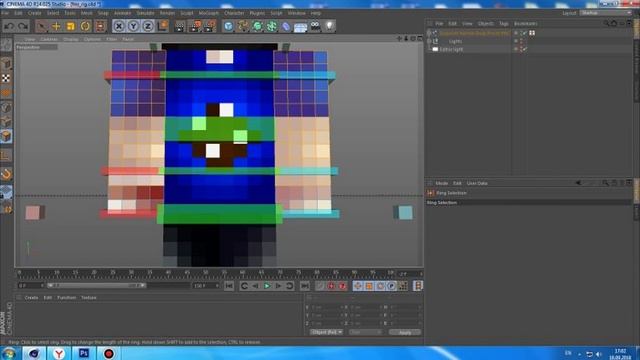Screen dimensions: 640x360
Task: Open the Window menu
Action: (296, 13)
